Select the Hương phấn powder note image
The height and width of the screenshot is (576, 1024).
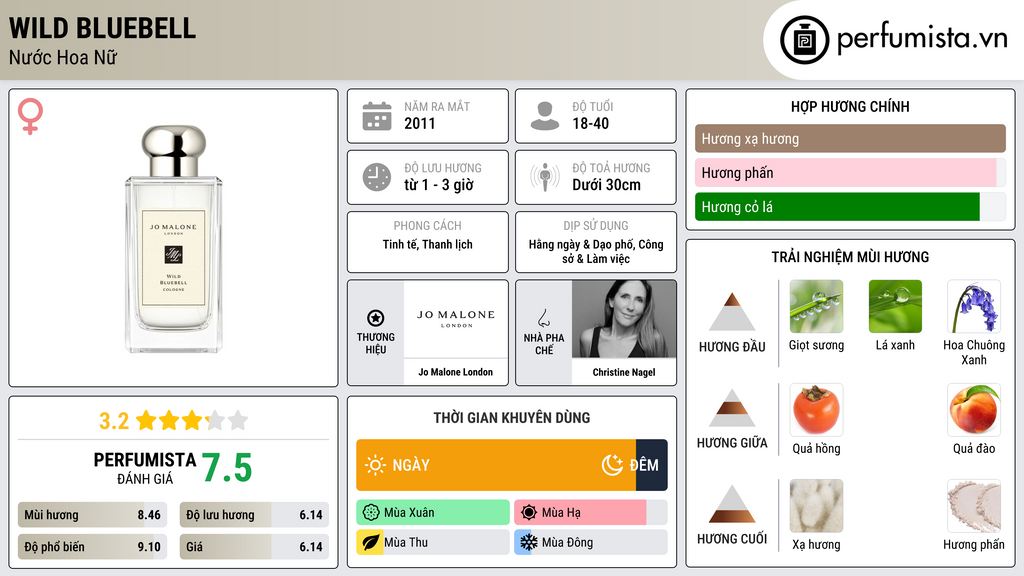point(974,506)
